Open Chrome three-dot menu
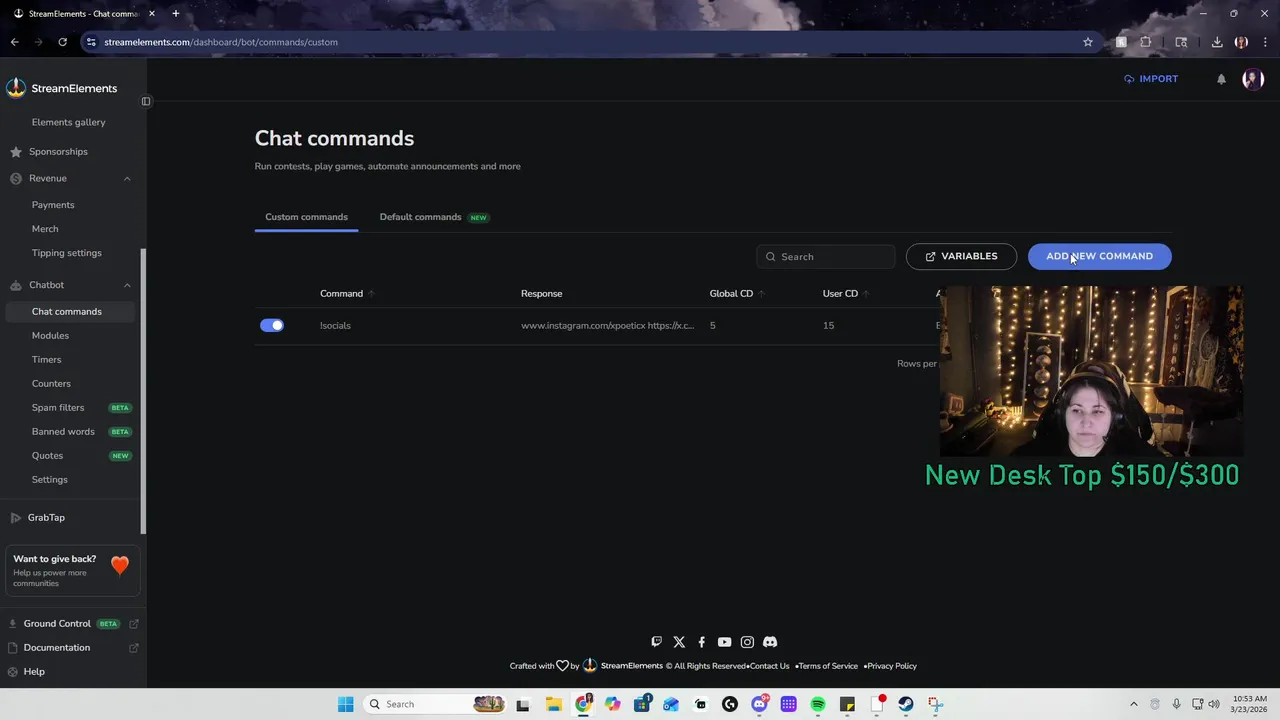Screen dimensions: 1280x720 pos(1265,42)
